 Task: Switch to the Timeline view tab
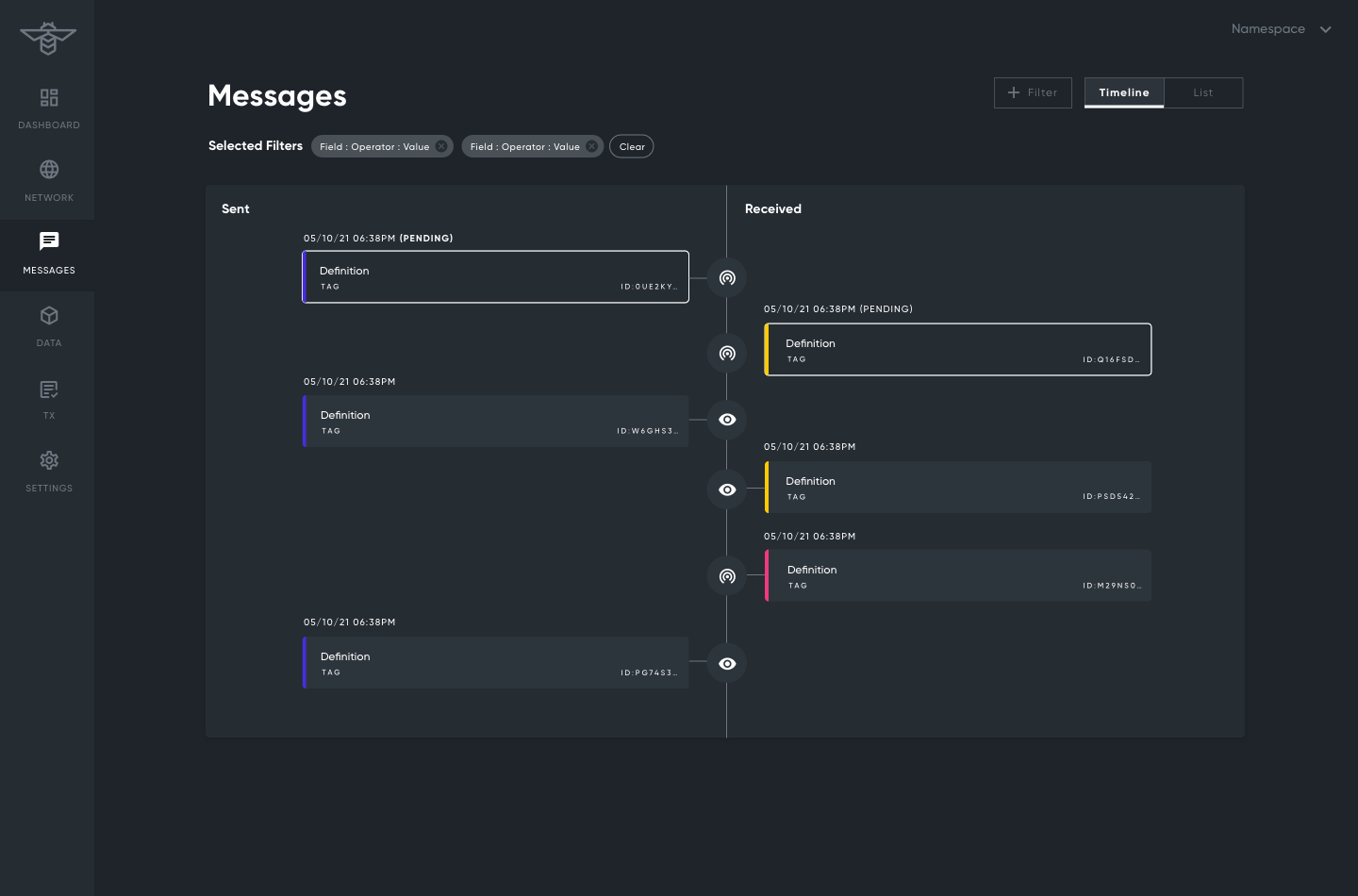[1123, 92]
